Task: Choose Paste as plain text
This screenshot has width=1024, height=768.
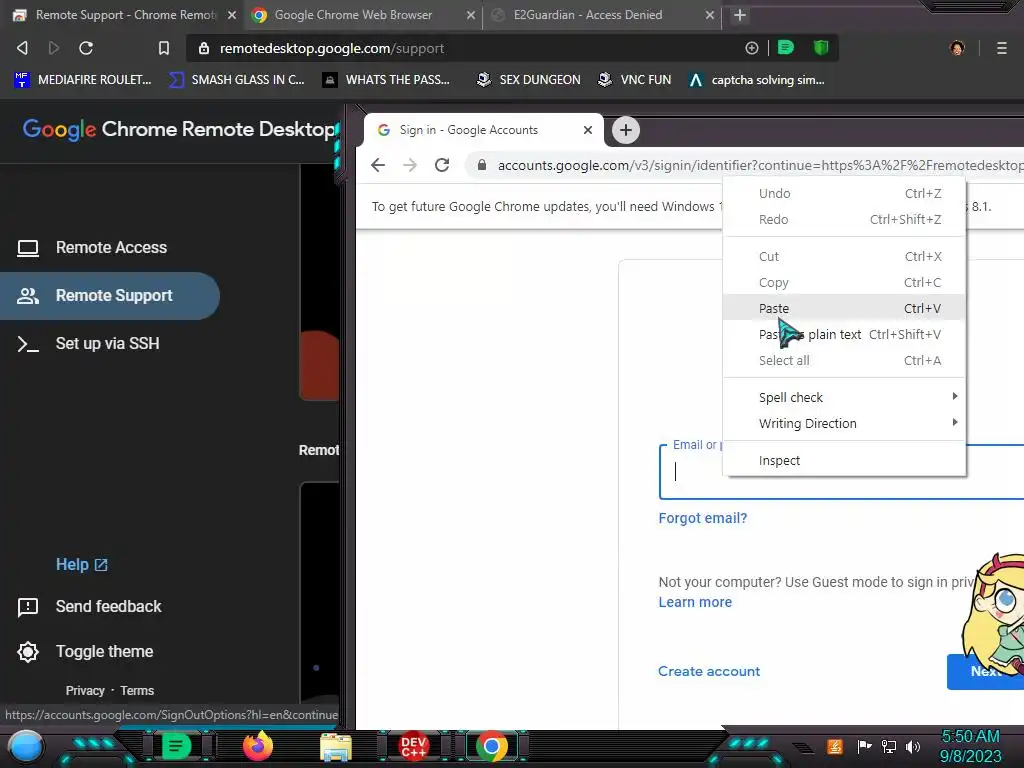Action: point(844,334)
